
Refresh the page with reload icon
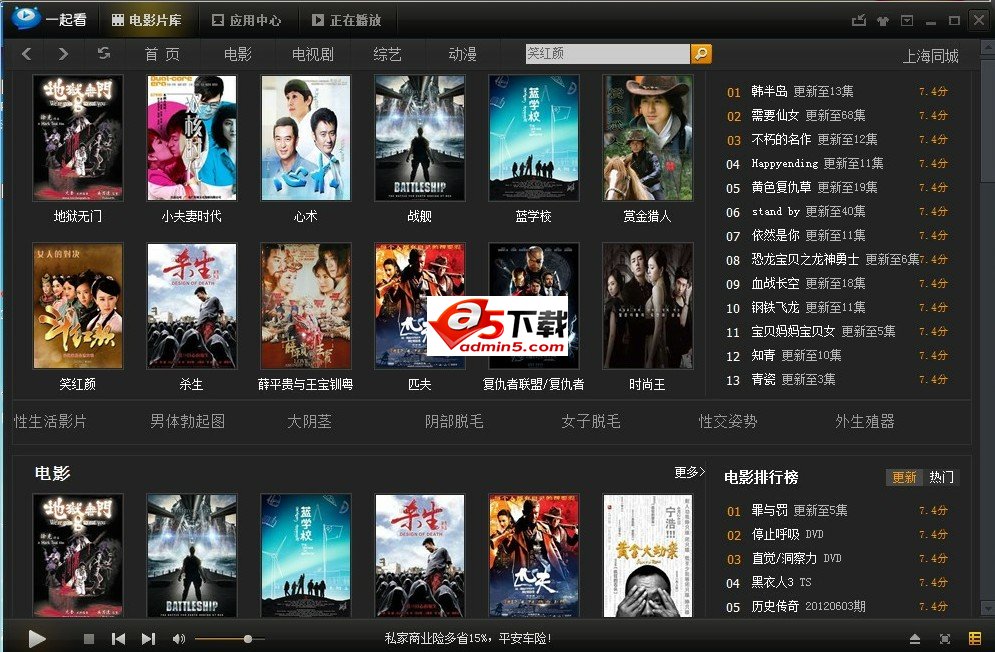pos(103,53)
